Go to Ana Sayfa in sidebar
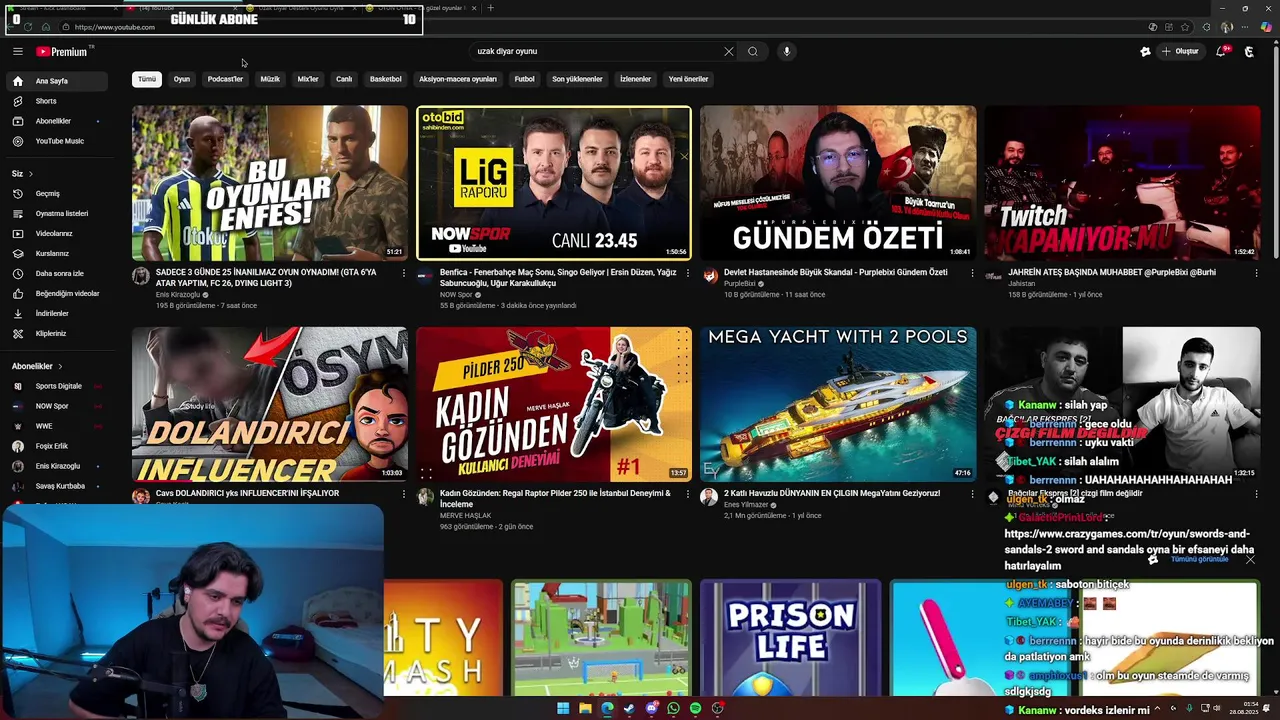The image size is (1280, 720). point(56,81)
